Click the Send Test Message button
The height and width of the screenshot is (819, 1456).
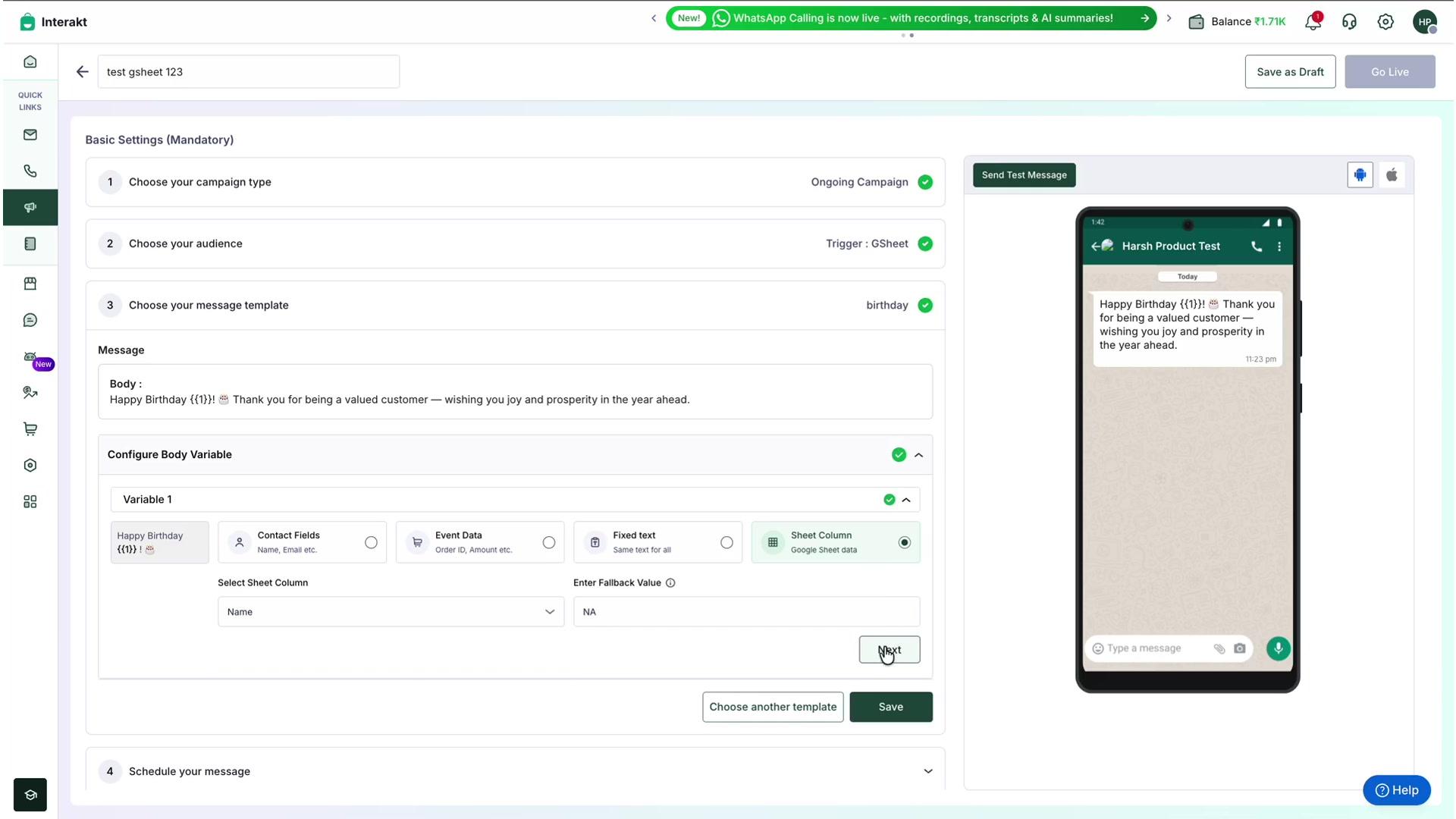click(1024, 175)
